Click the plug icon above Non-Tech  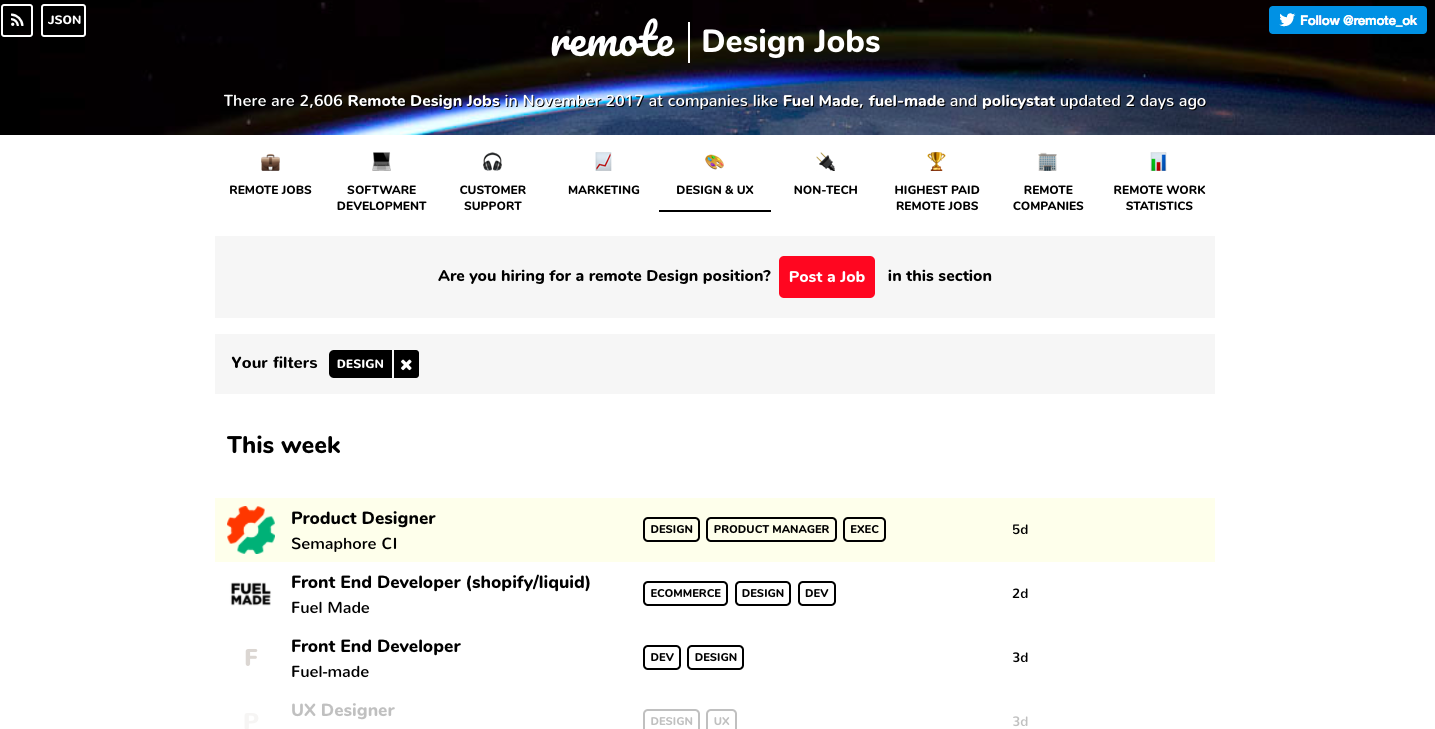(x=825, y=162)
